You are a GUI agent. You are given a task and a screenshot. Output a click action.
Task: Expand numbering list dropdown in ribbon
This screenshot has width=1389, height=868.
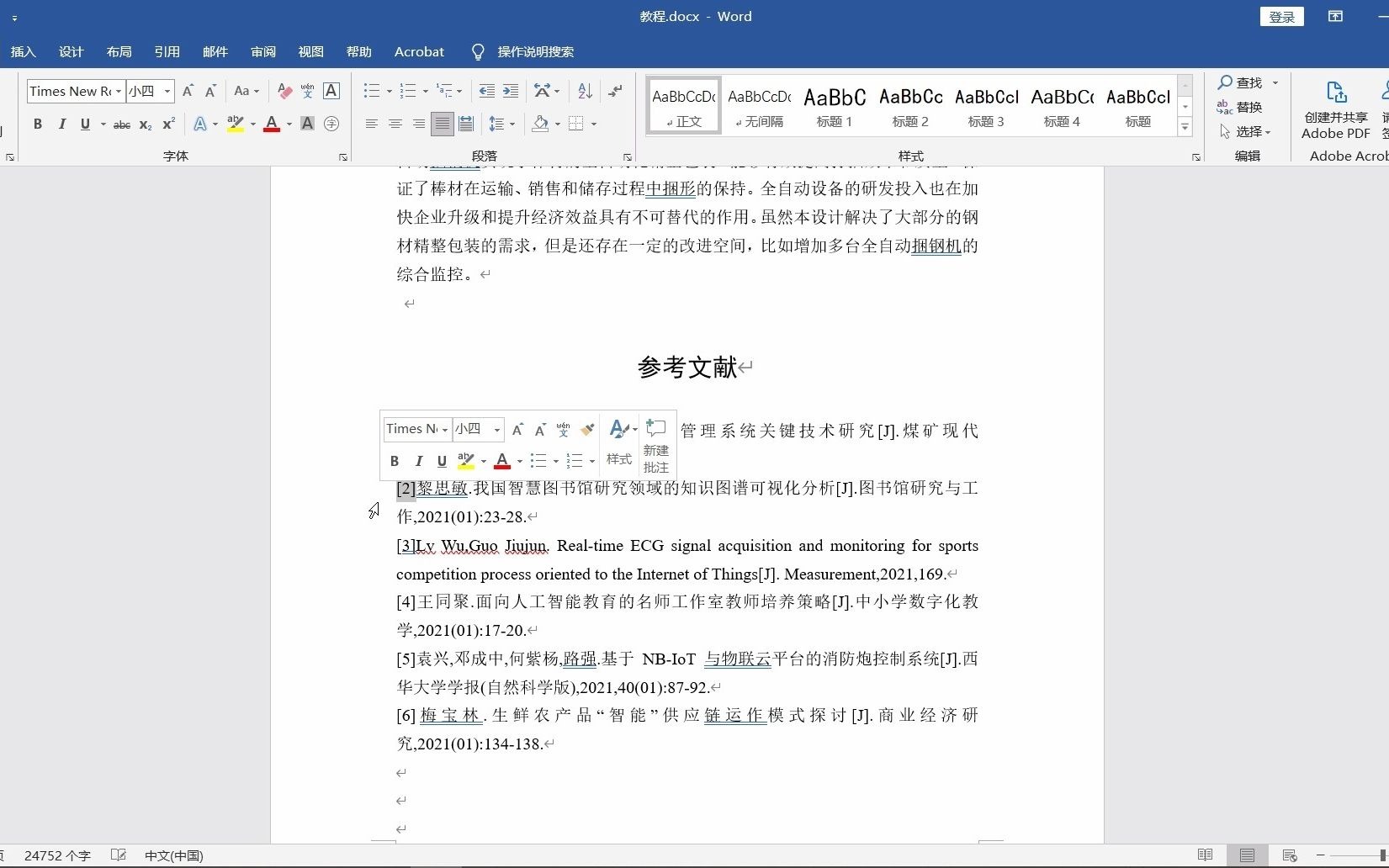(x=425, y=91)
